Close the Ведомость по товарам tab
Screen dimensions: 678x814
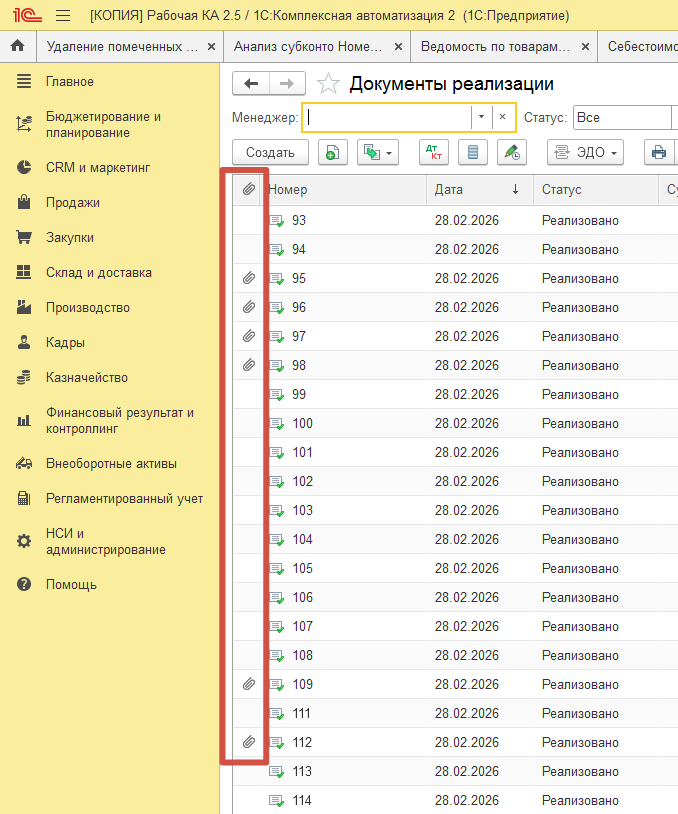coord(585,47)
